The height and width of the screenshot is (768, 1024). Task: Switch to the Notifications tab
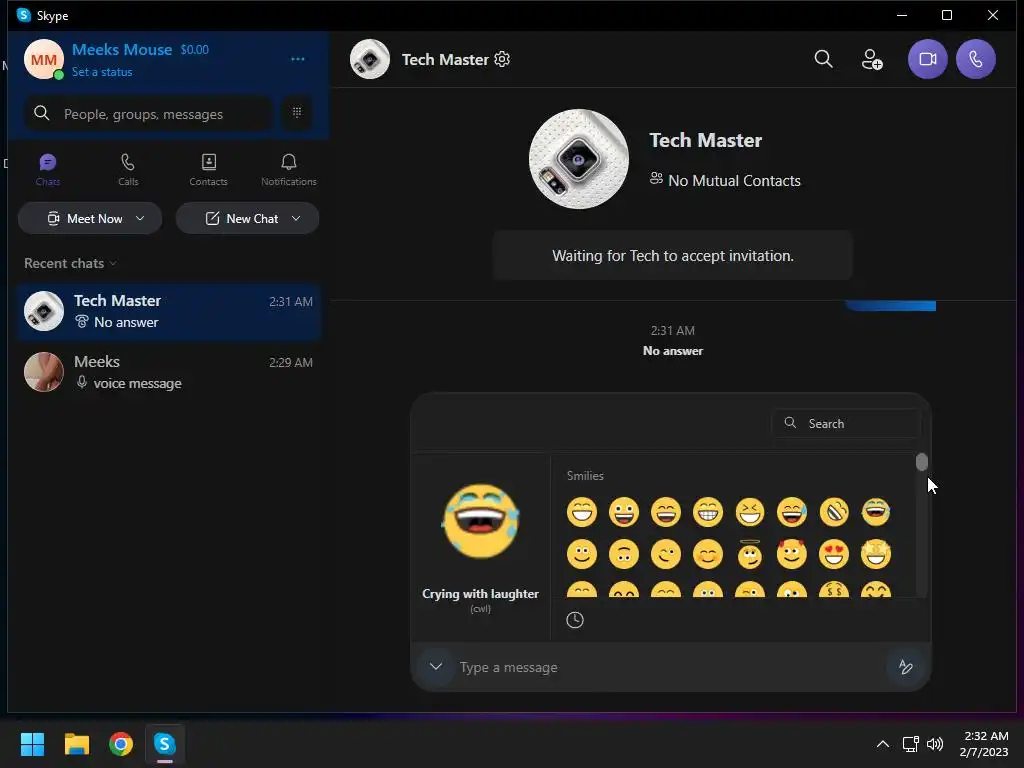point(289,170)
